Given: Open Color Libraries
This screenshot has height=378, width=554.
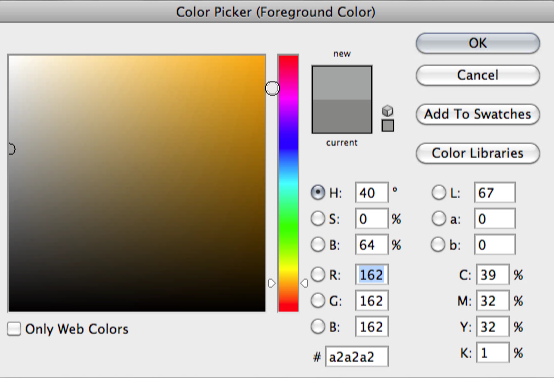Looking at the screenshot, I should coord(478,153).
